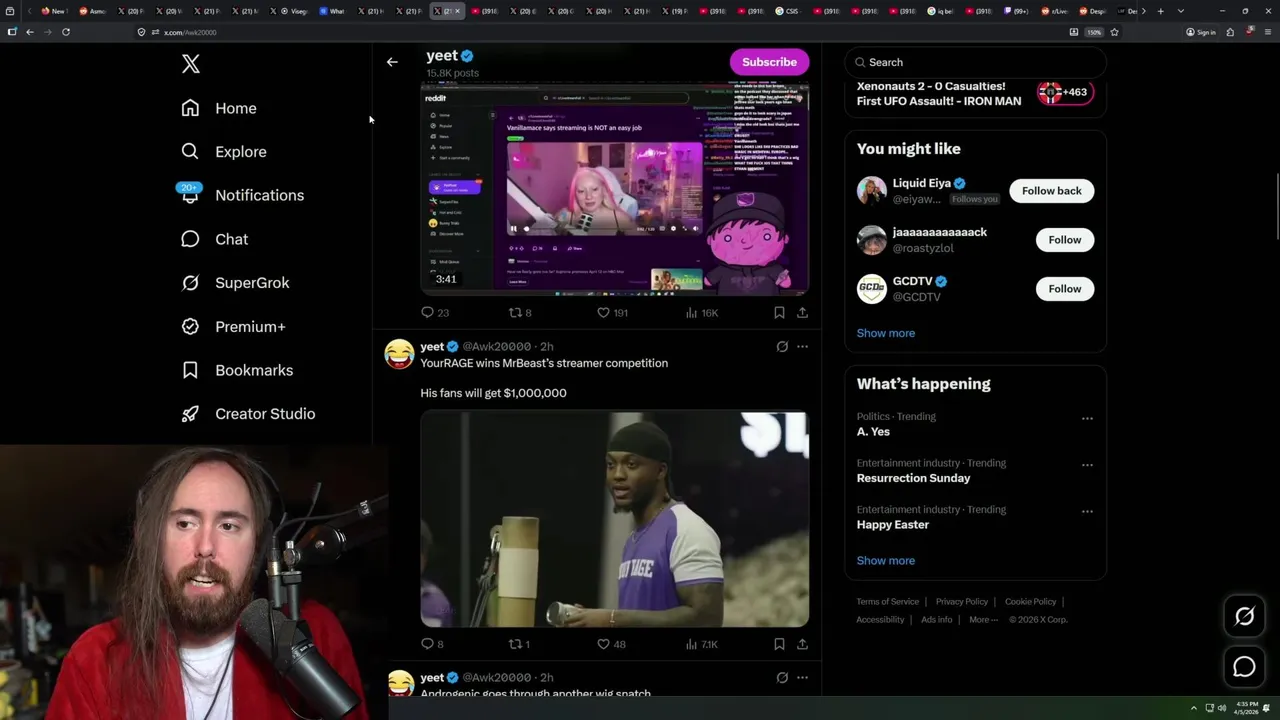Open the floating Grok button

[1244, 617]
